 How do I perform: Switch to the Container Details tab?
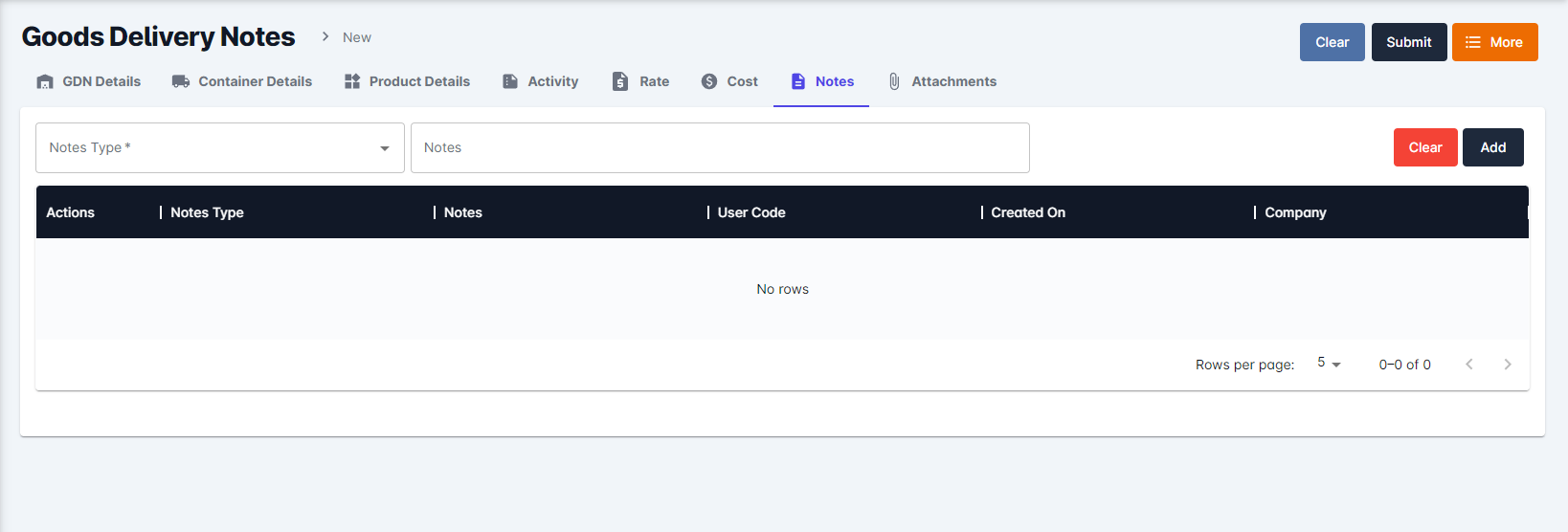255,81
